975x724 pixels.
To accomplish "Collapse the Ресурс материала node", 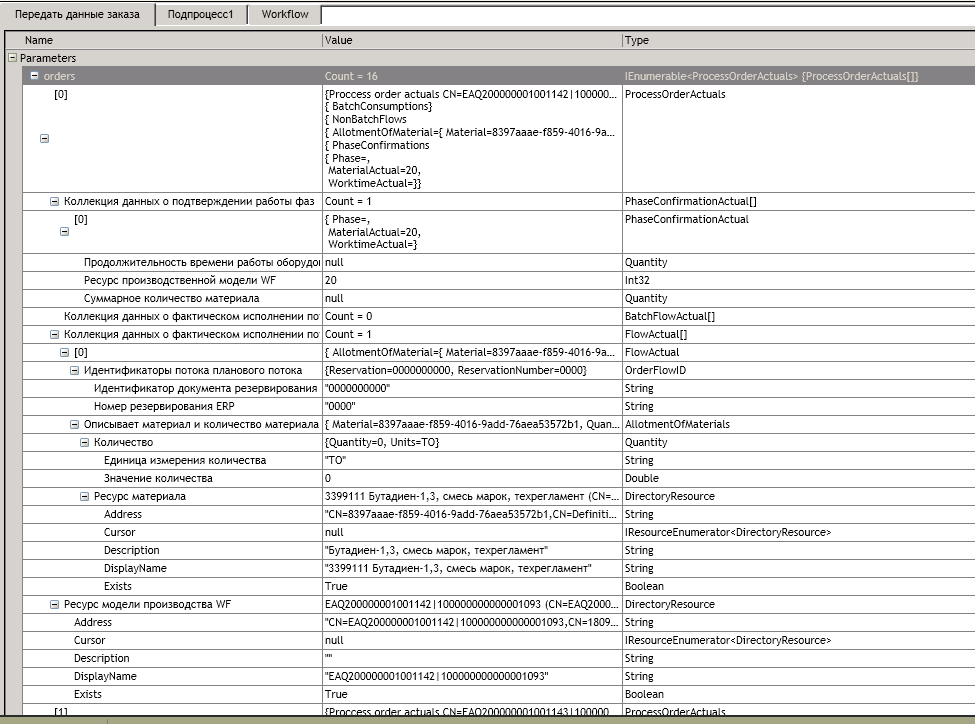I will tap(85, 496).
